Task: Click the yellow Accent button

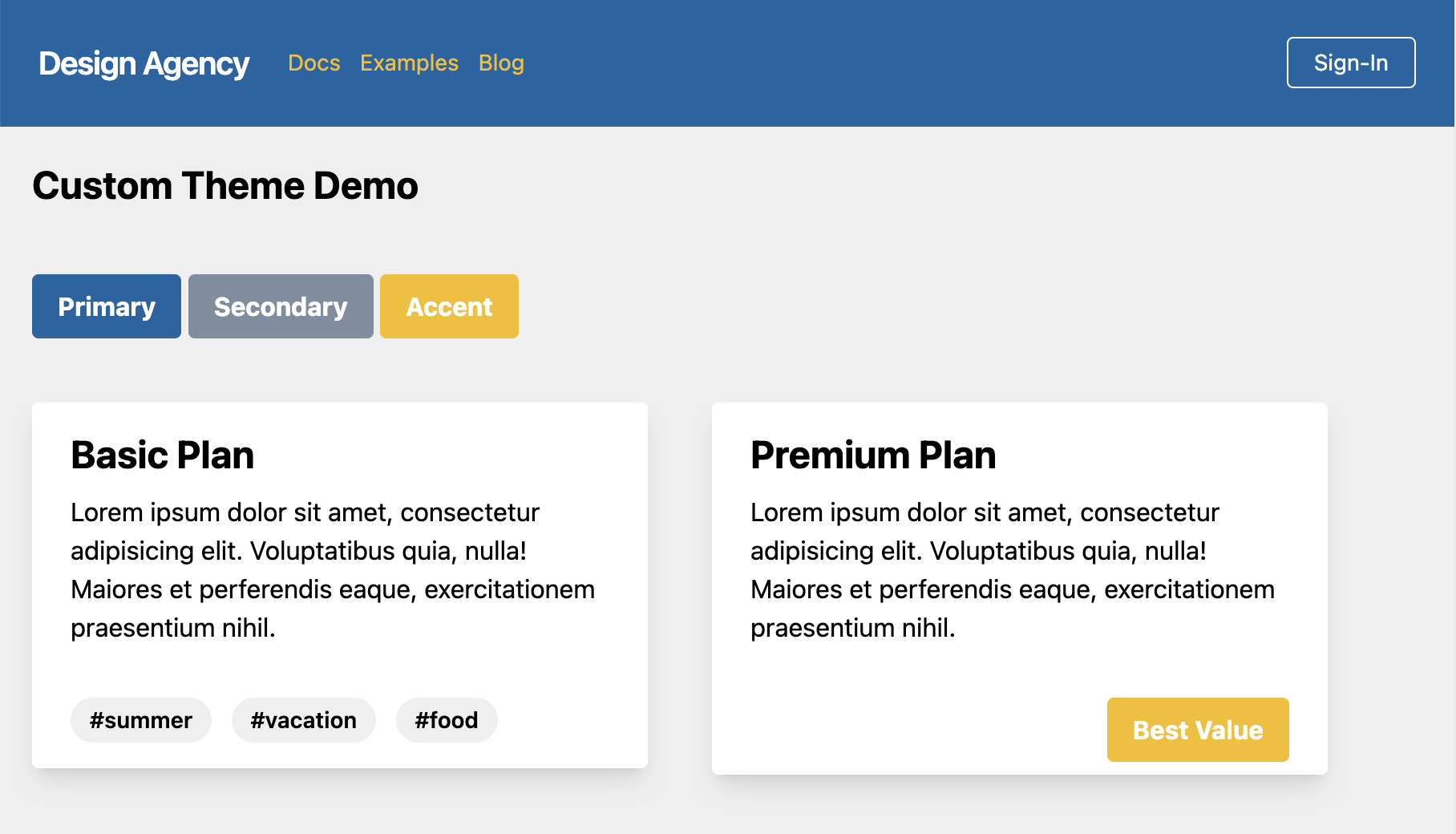Action: (449, 306)
